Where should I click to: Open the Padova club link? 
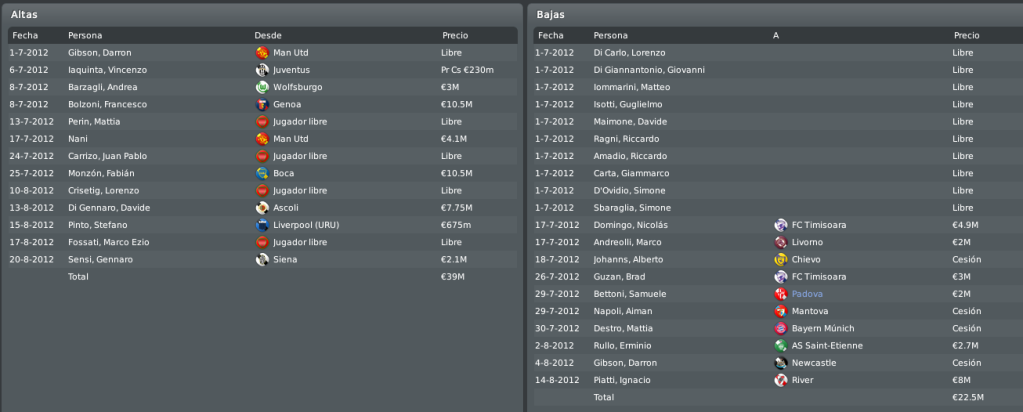click(x=807, y=294)
